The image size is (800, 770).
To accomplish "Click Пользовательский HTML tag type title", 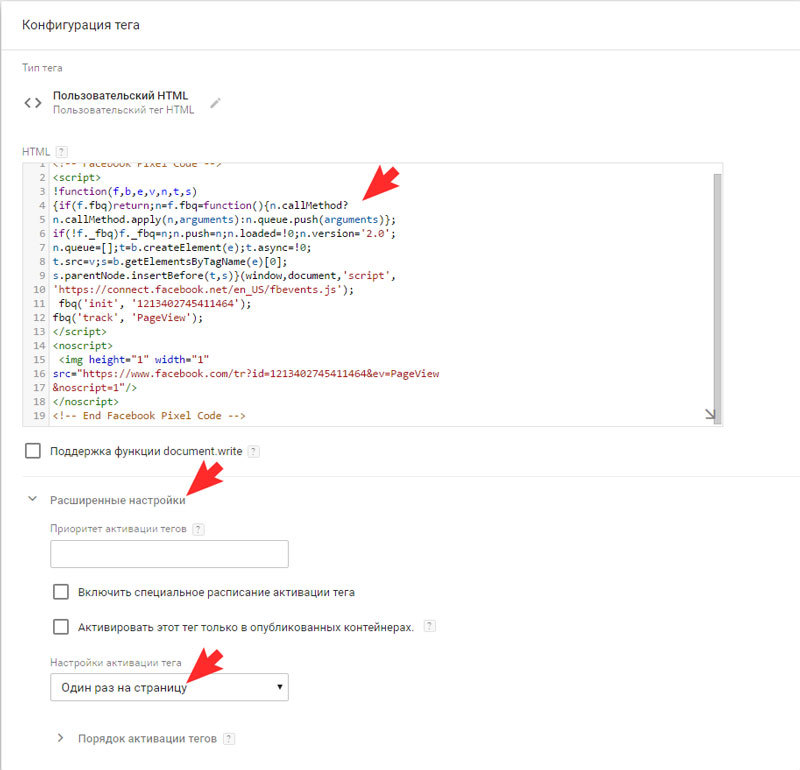I will [x=120, y=95].
